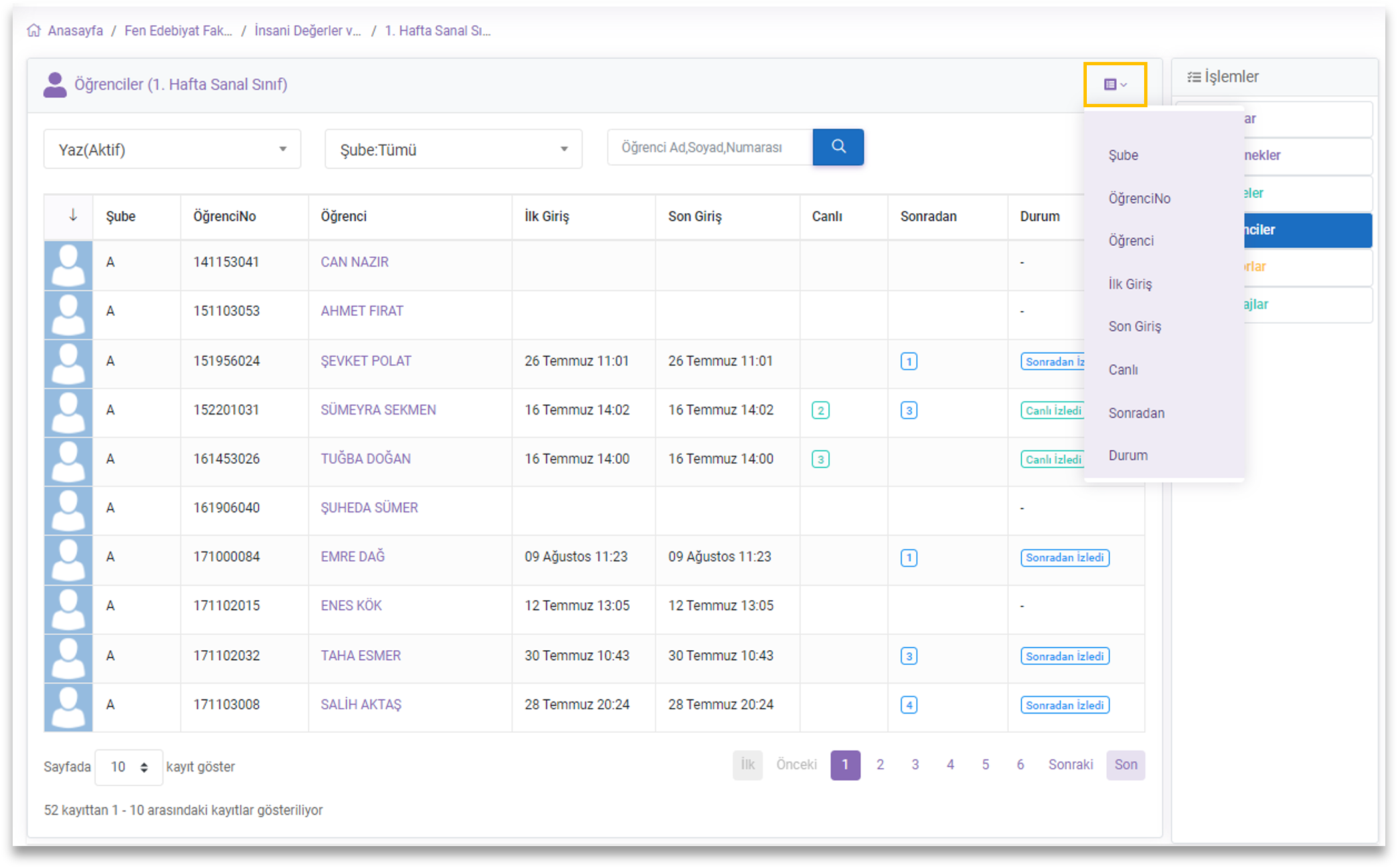Screen dimensions: 1398x868
Task: Toggle Durum column in dropdown list
Action: point(1127,456)
